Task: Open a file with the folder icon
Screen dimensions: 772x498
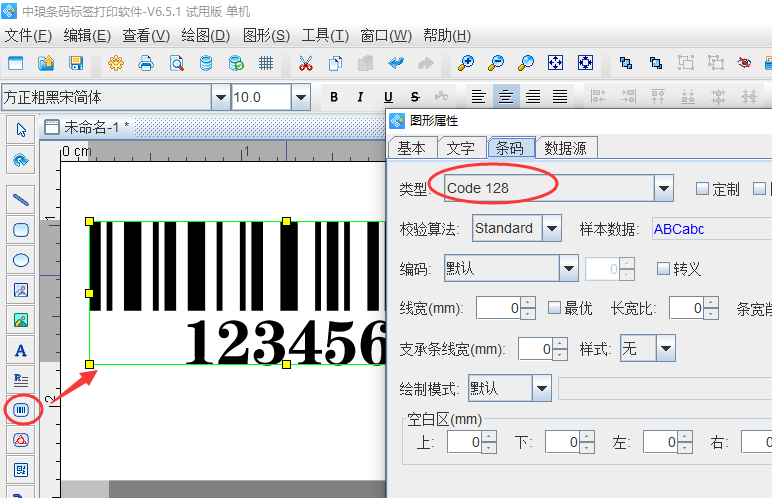Action: 46,63
